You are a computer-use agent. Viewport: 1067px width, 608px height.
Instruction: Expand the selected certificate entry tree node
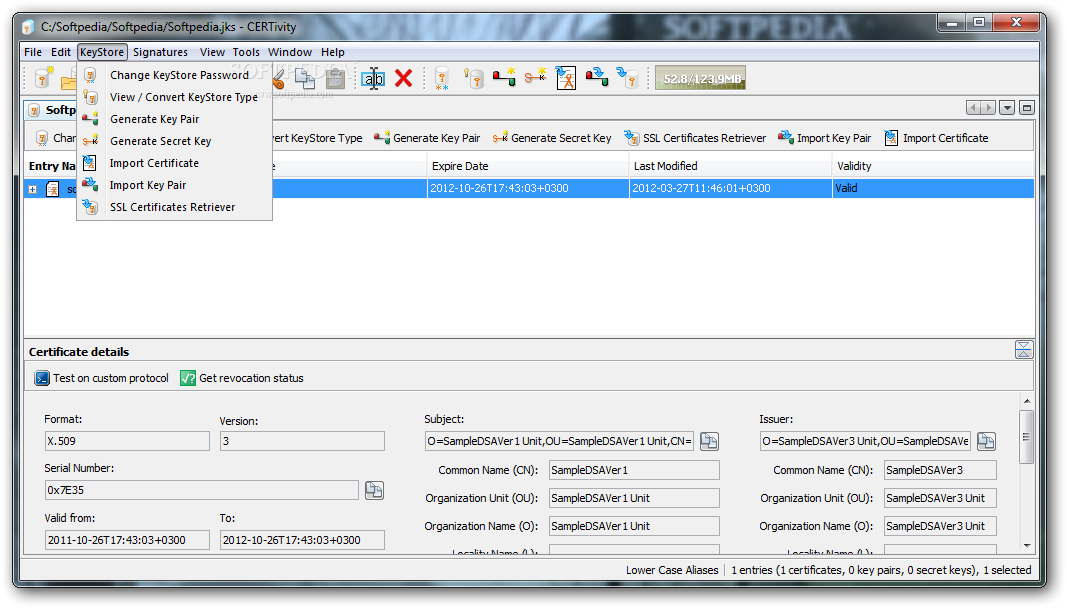pos(32,189)
